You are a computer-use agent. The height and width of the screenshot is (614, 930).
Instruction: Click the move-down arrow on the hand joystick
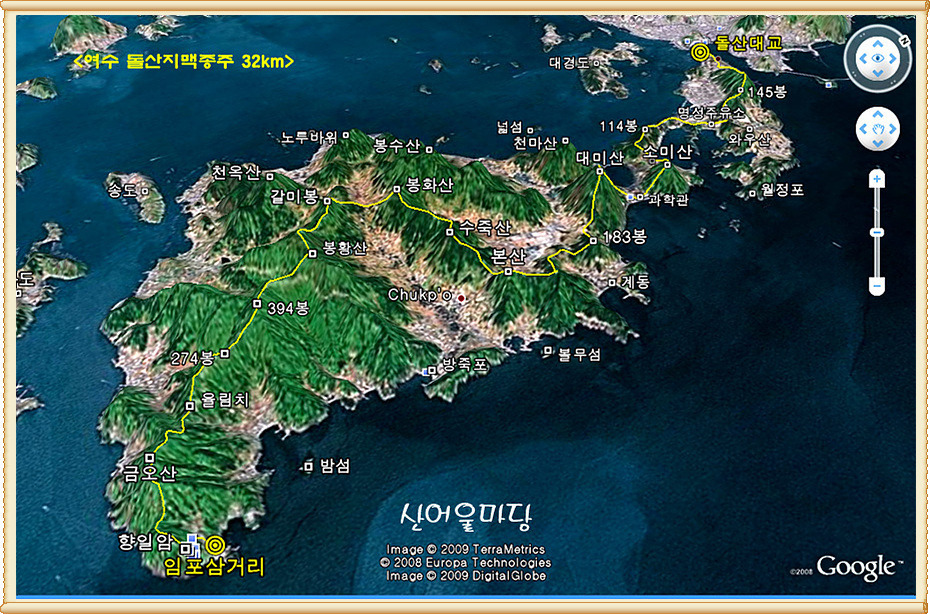click(x=878, y=143)
